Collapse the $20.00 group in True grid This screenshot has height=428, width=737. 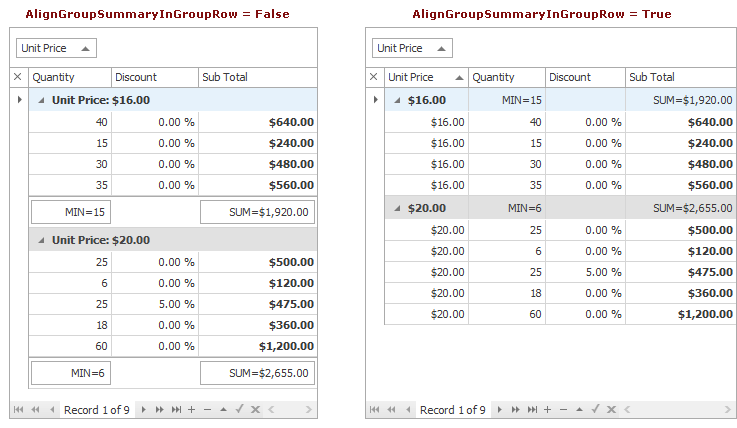click(398, 208)
